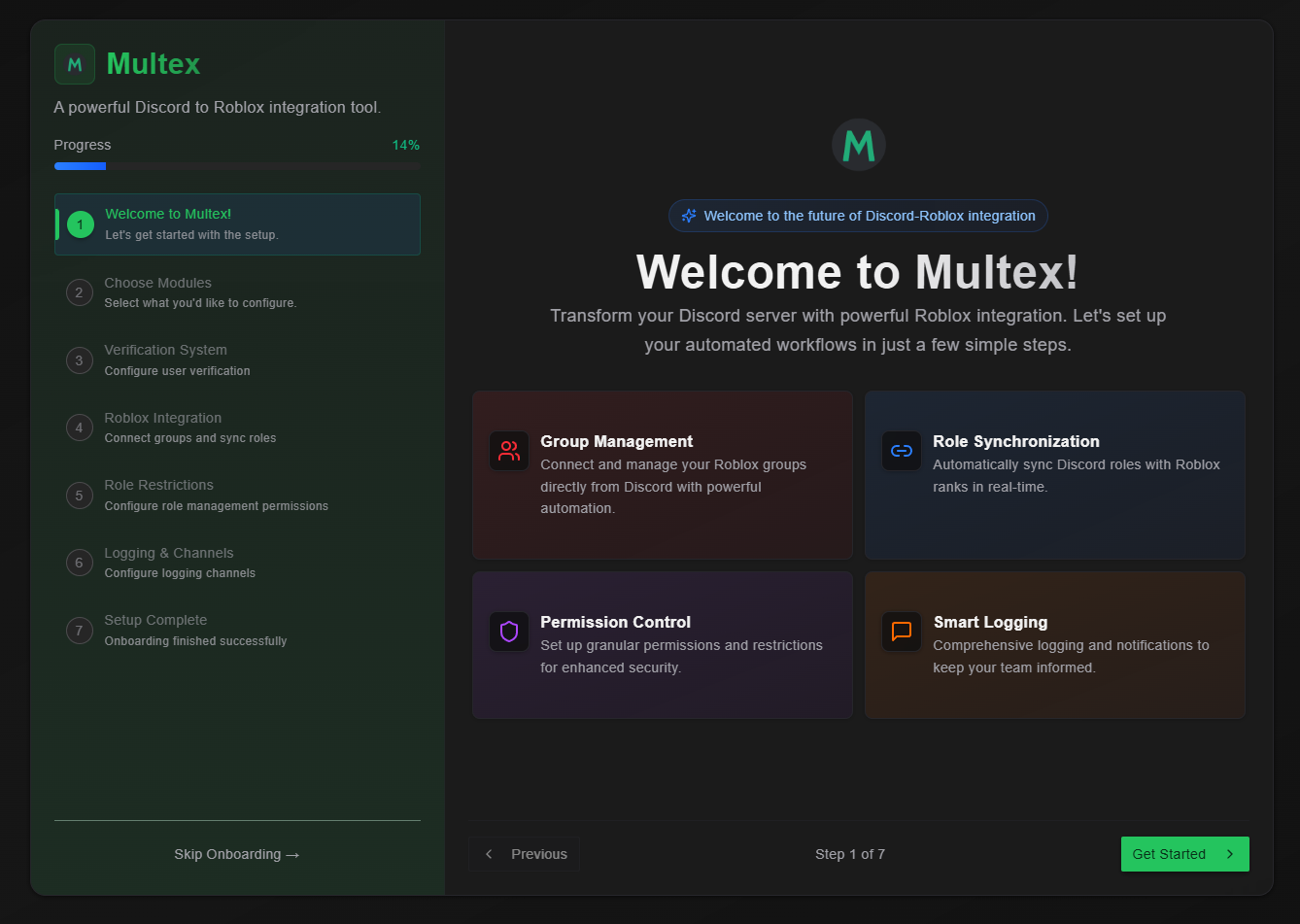Click "Configure role management permissions" subtitle
This screenshot has width=1300, height=924.
pos(217,506)
